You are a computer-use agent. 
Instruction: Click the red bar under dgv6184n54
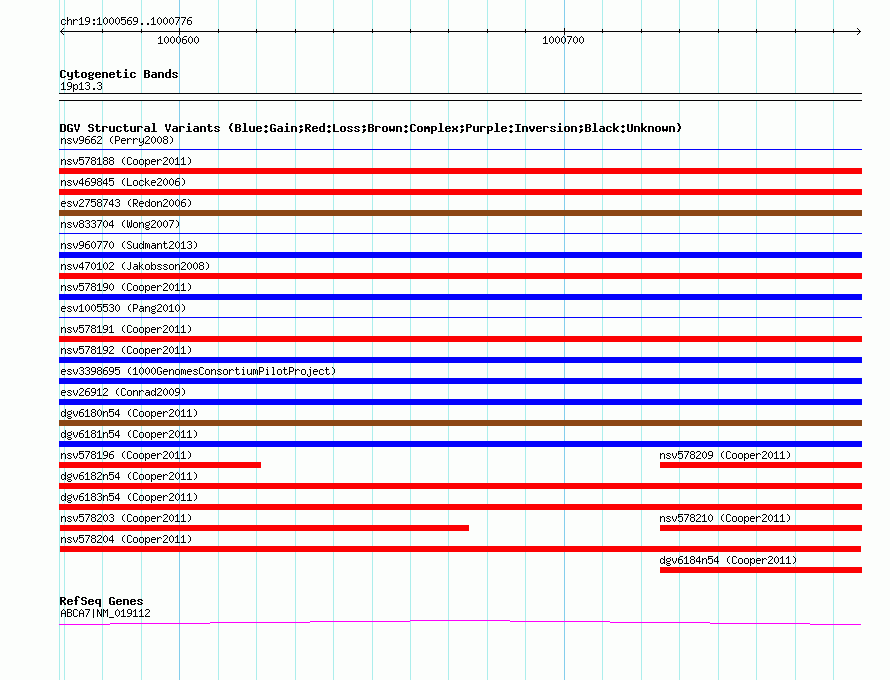(x=761, y=570)
